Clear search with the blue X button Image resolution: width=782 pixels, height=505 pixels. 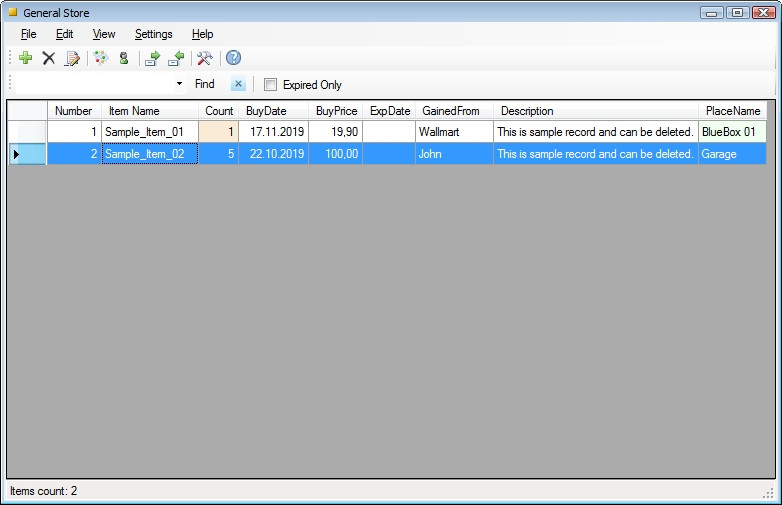pos(238,84)
